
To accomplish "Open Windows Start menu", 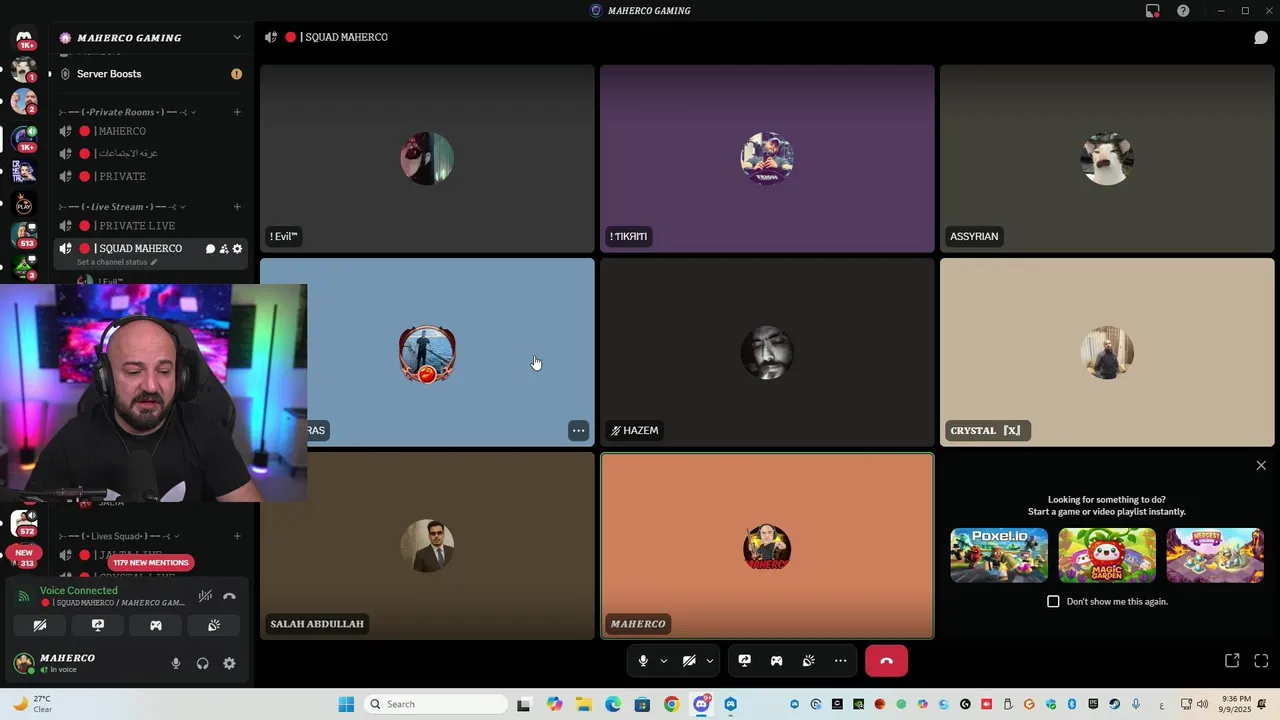I will (x=346, y=704).
